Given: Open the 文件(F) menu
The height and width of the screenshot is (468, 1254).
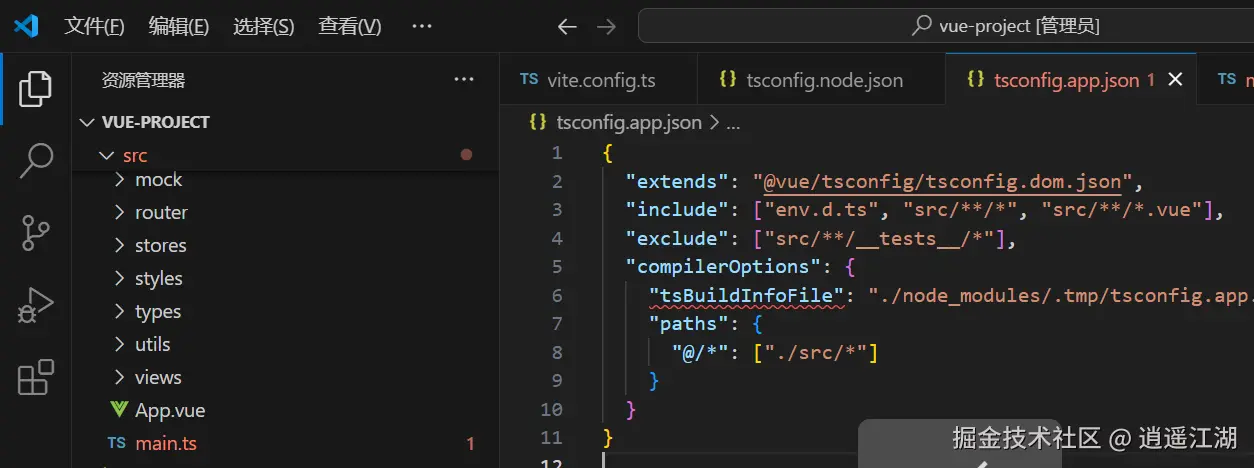Looking at the screenshot, I should point(94,27).
